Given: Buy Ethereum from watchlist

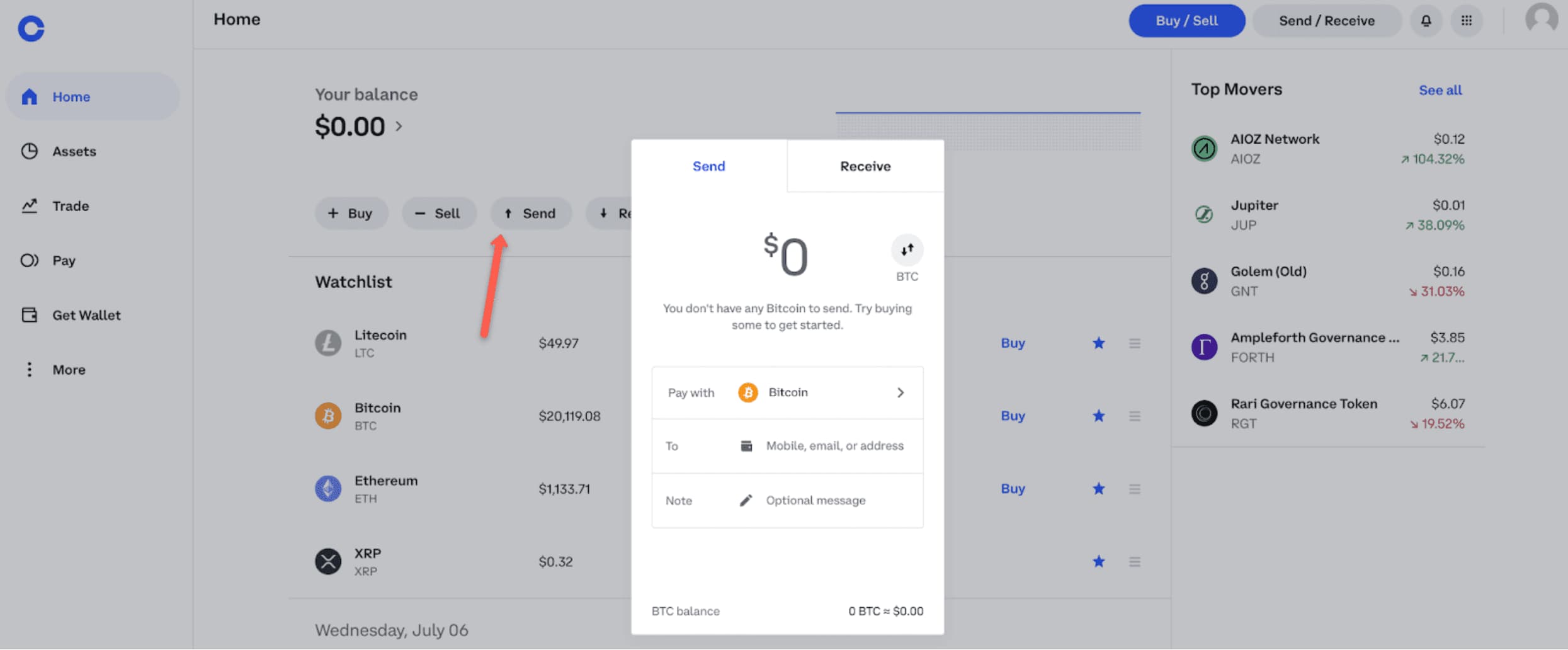Looking at the screenshot, I should coord(1013,489).
